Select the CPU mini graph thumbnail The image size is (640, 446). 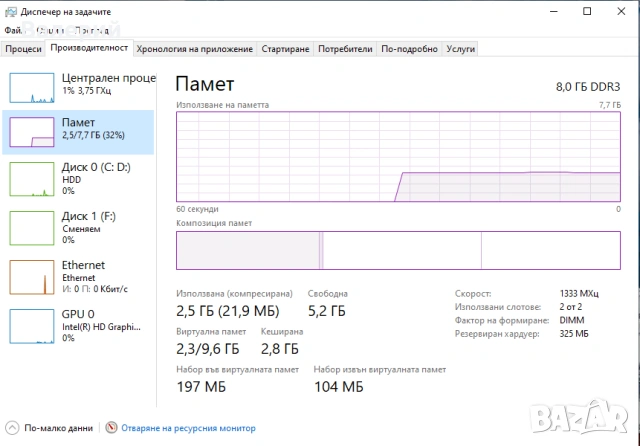(x=32, y=88)
